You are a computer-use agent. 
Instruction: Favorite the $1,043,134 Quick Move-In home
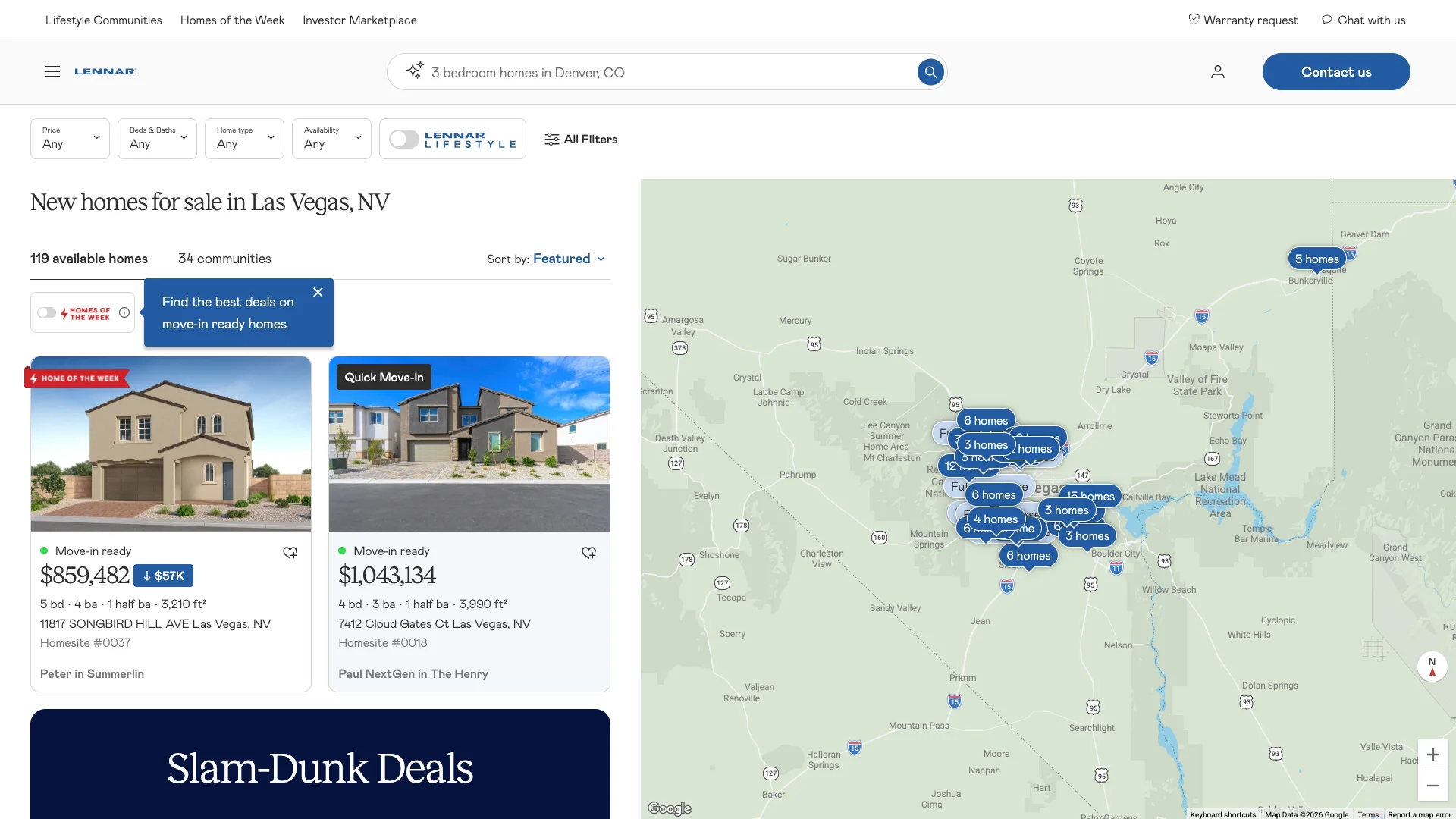click(x=588, y=552)
